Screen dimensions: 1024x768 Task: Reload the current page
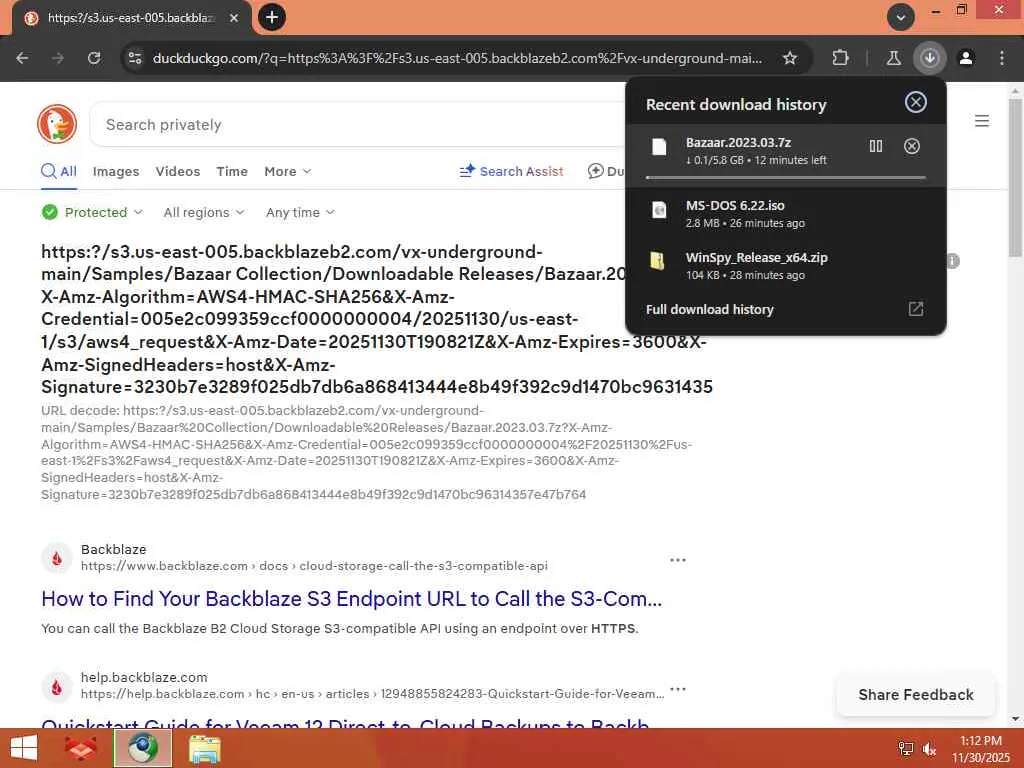(x=94, y=58)
